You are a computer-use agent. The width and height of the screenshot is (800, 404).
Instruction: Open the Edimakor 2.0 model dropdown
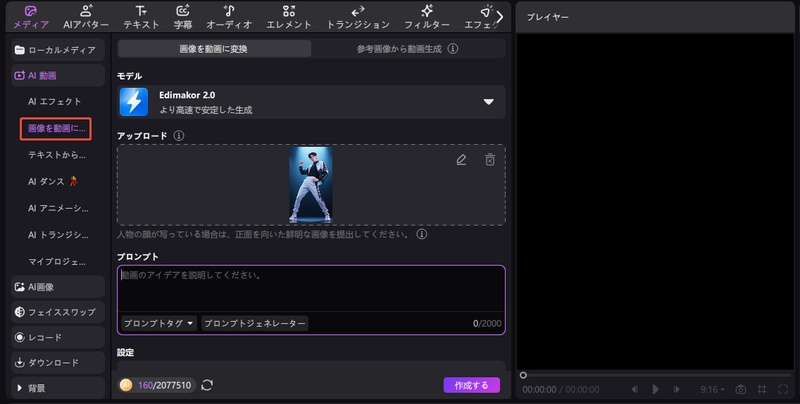489,102
